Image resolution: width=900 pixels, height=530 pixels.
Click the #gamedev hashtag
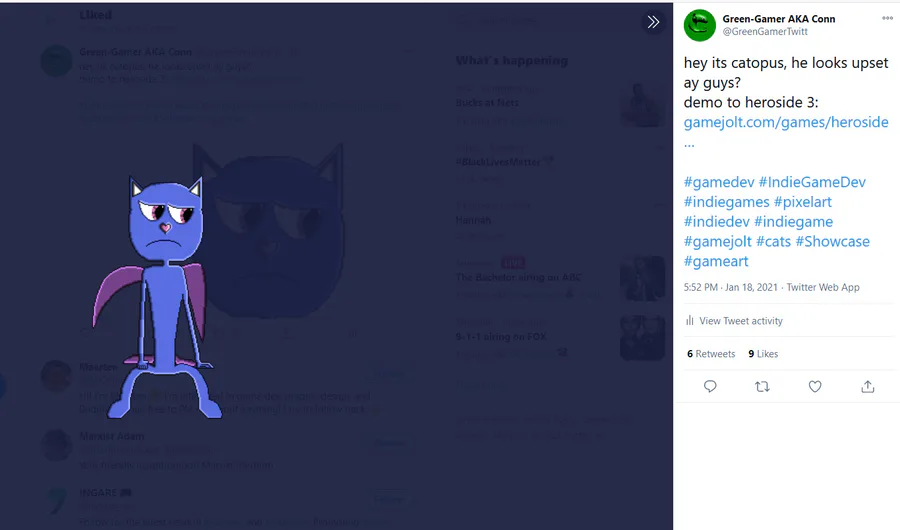coord(719,182)
